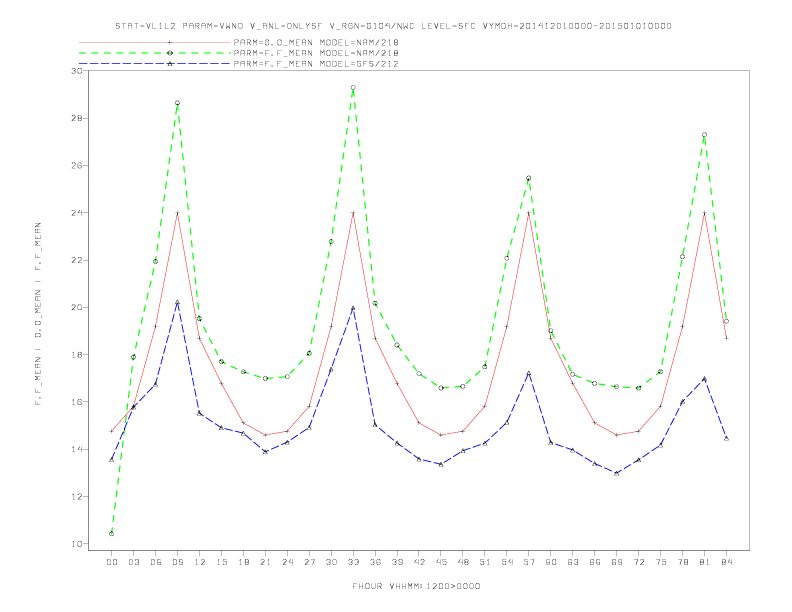Click x-axis tick label 75
The image size is (792, 612).
click(x=660, y=562)
